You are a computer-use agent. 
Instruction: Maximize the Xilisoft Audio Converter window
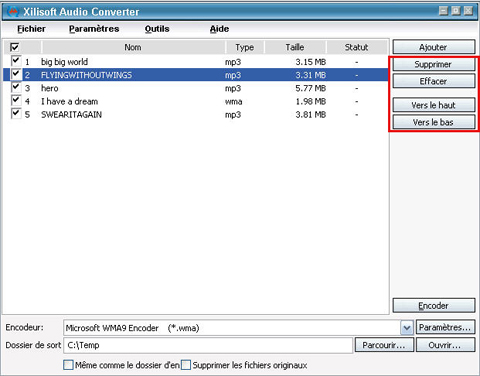click(x=456, y=11)
